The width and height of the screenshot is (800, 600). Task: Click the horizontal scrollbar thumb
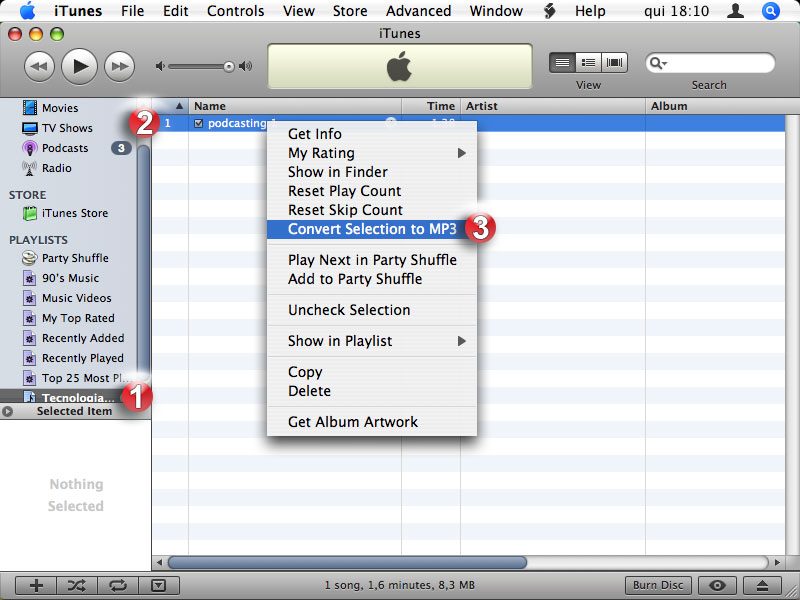click(x=347, y=562)
